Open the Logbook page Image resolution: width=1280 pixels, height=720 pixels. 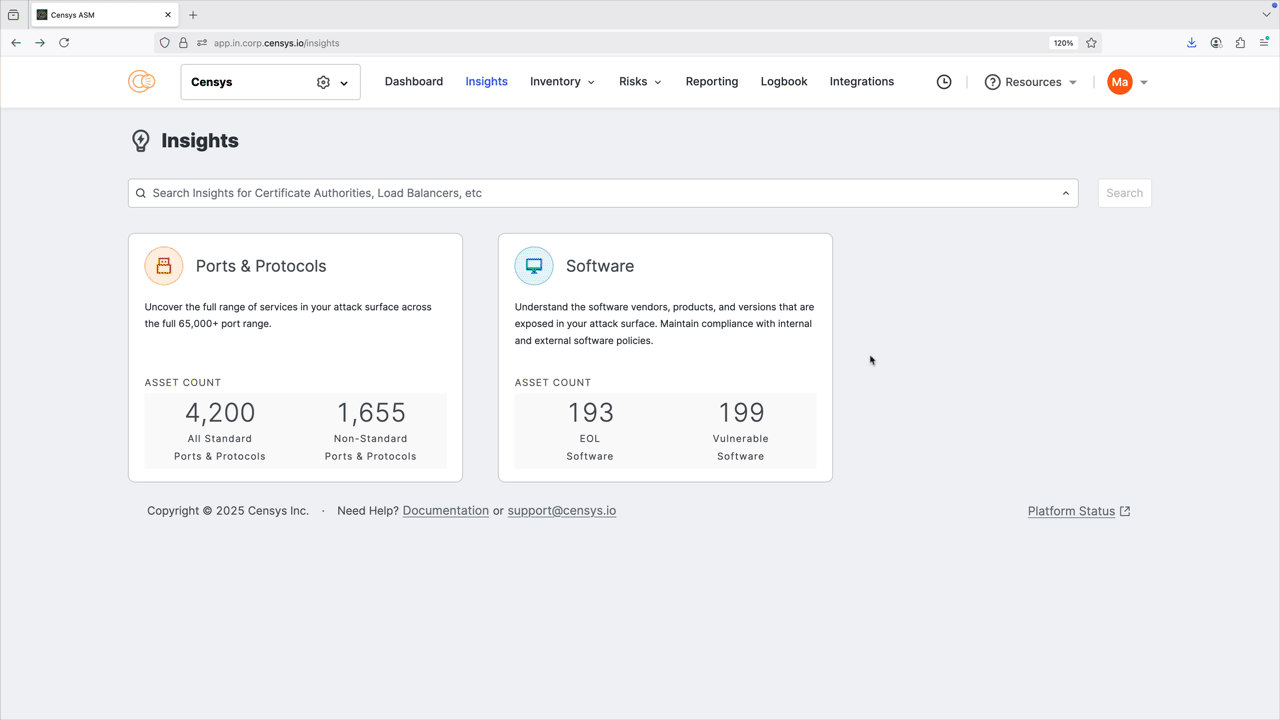pos(784,82)
